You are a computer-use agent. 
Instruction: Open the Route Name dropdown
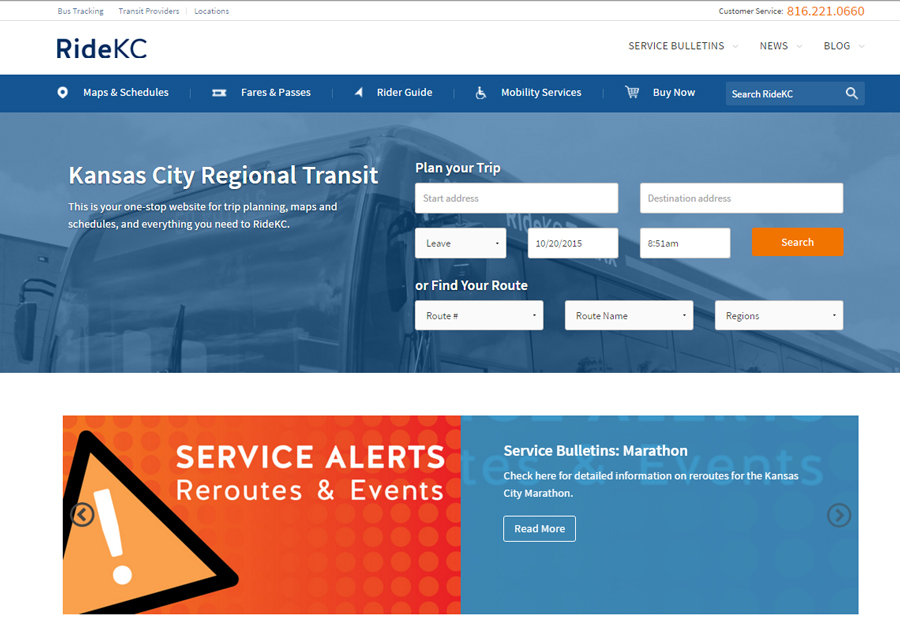click(629, 315)
